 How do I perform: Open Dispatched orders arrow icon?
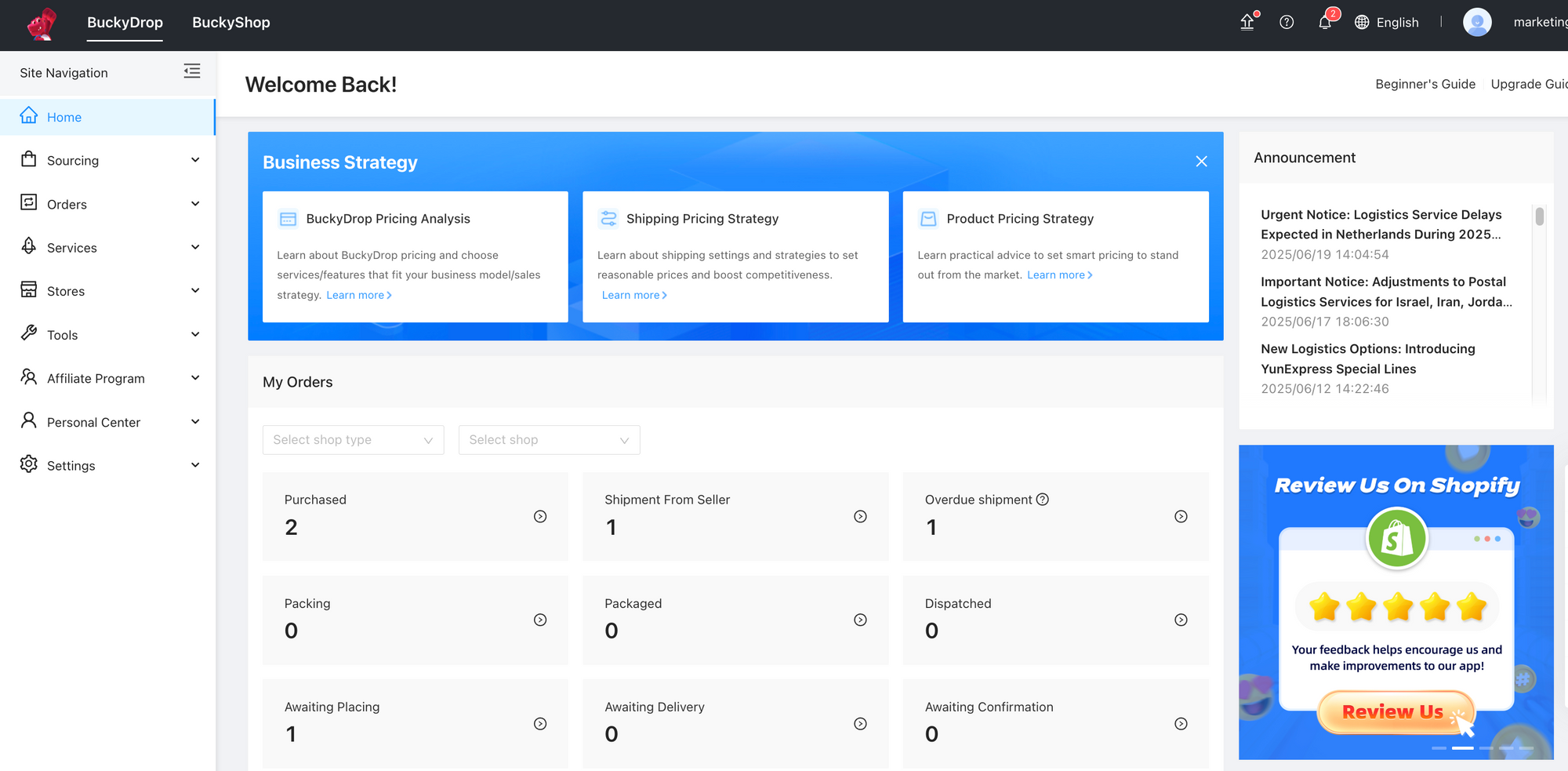pyautogui.click(x=1181, y=620)
